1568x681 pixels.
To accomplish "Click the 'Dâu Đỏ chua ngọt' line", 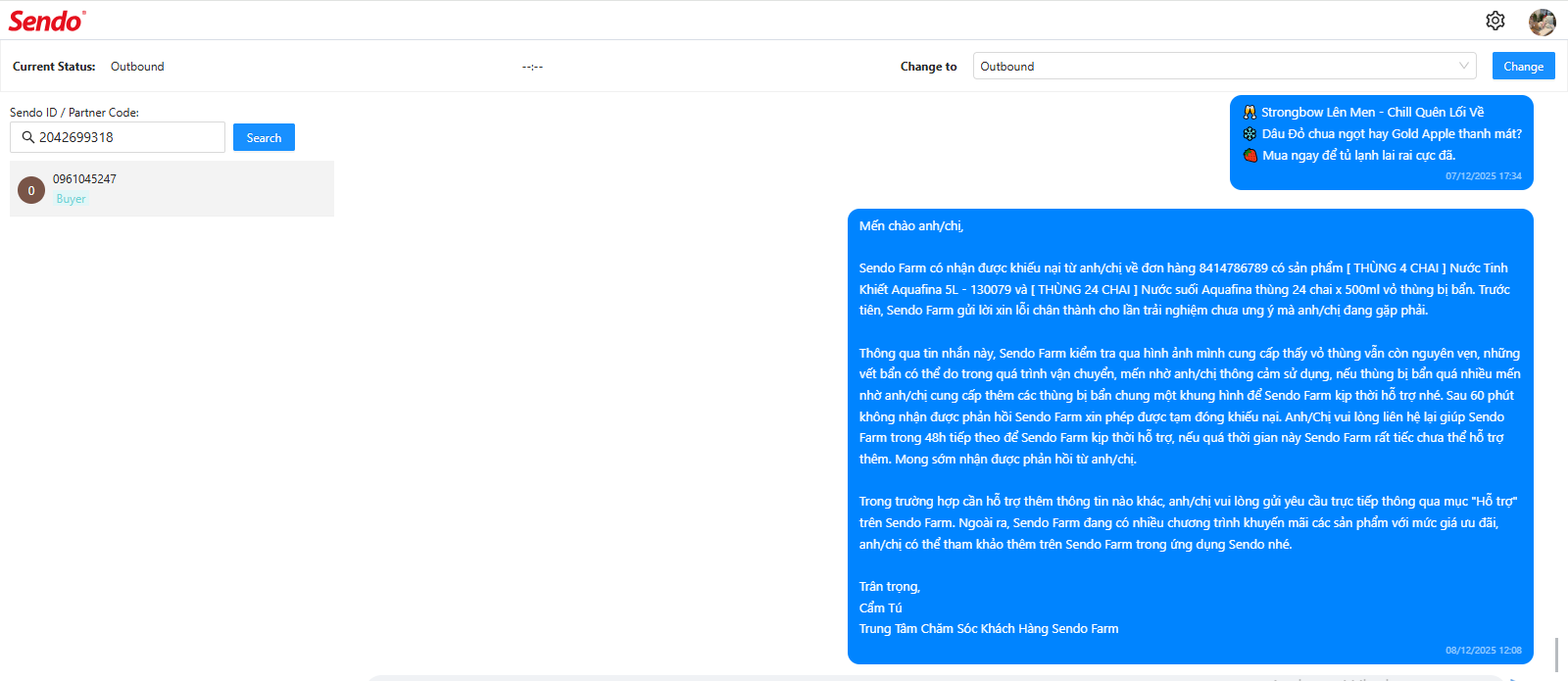I will point(1382,134).
